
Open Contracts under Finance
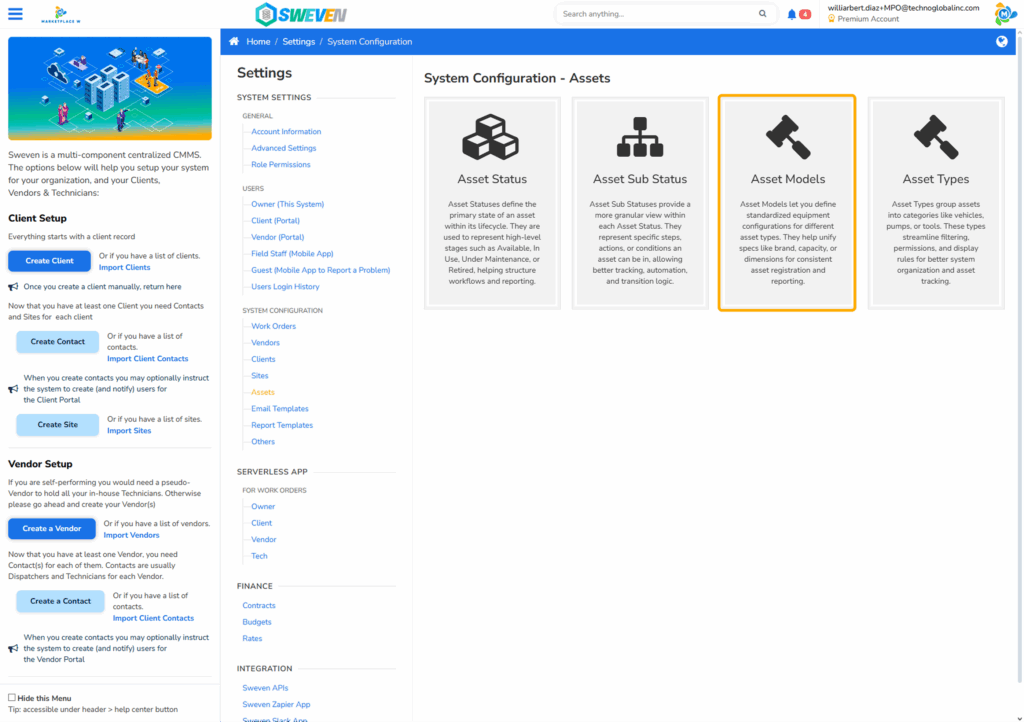[x=259, y=606]
